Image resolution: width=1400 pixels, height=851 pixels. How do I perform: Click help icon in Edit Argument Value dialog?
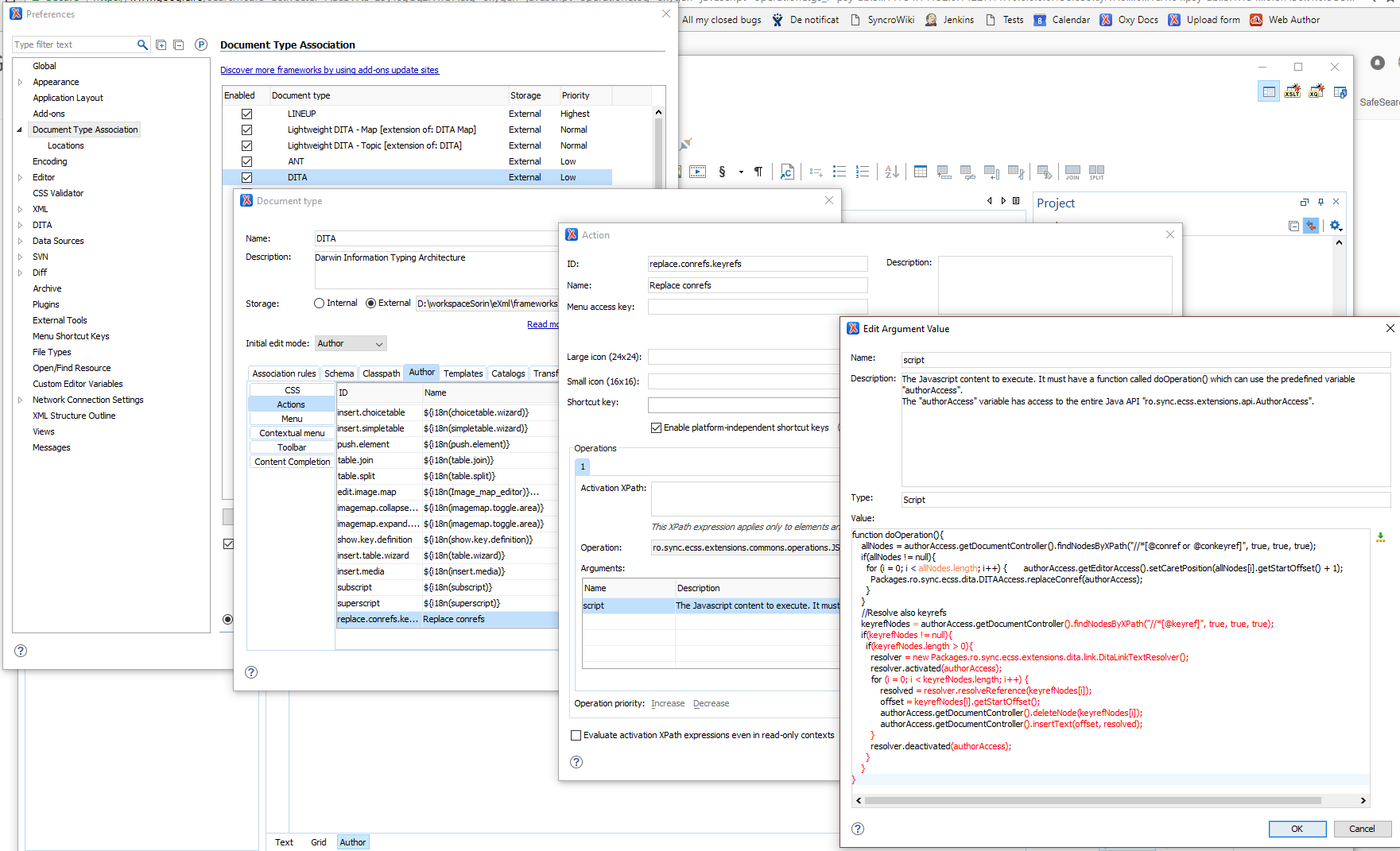[858, 829]
